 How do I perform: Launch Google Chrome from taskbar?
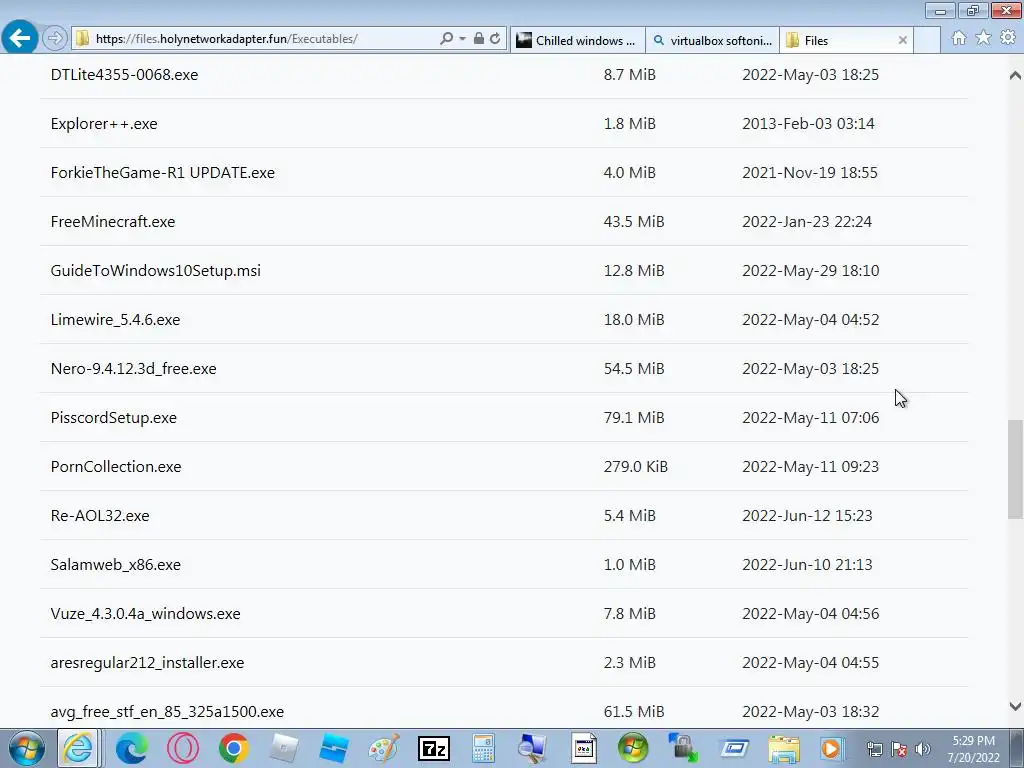[234, 748]
